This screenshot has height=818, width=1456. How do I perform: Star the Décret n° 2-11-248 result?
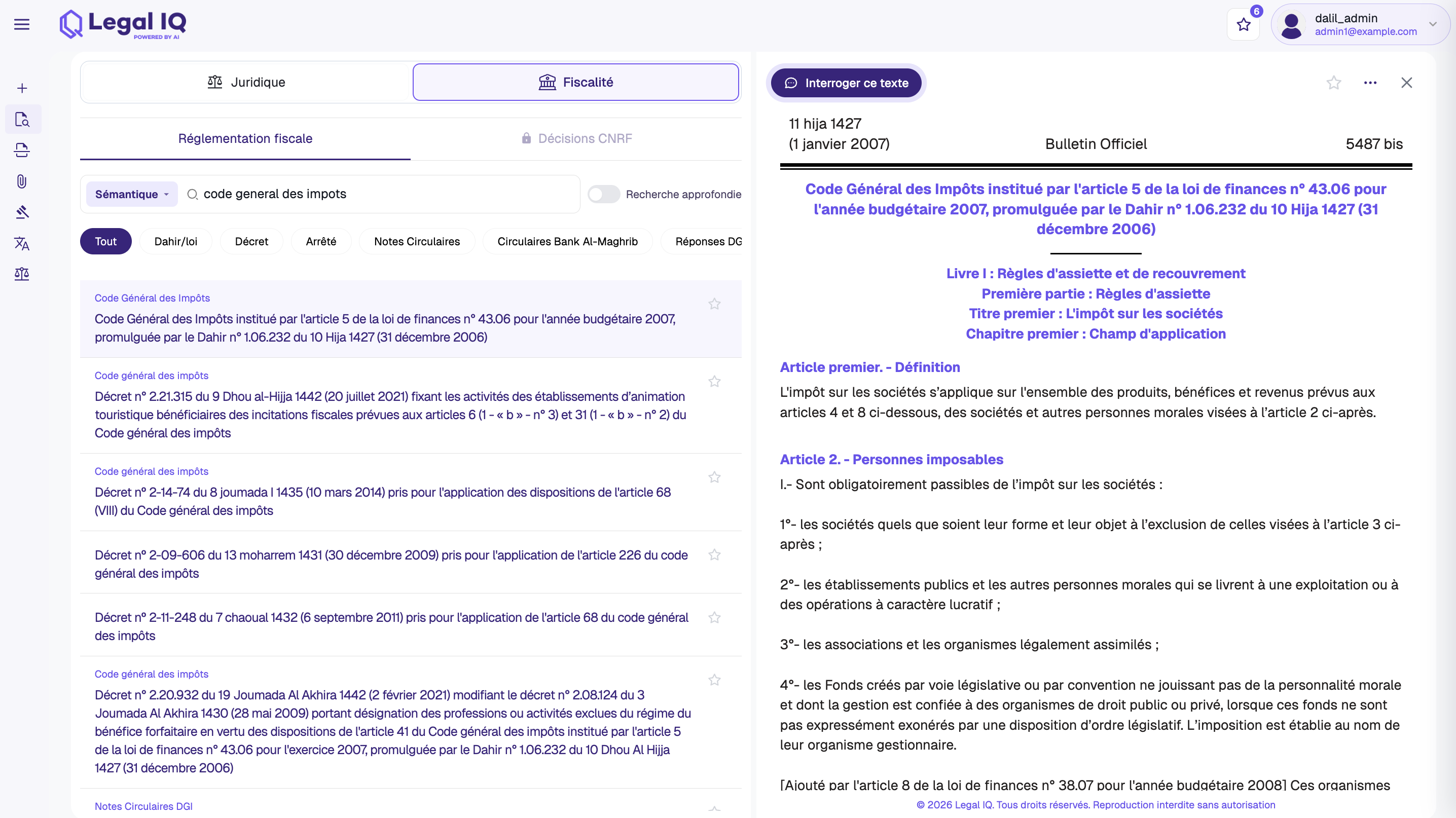tap(714, 617)
